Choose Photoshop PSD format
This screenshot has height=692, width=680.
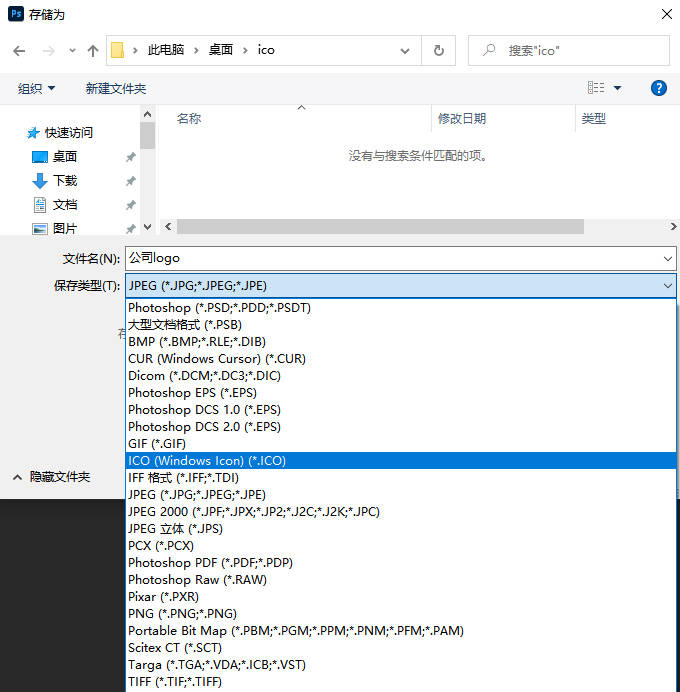(401, 308)
